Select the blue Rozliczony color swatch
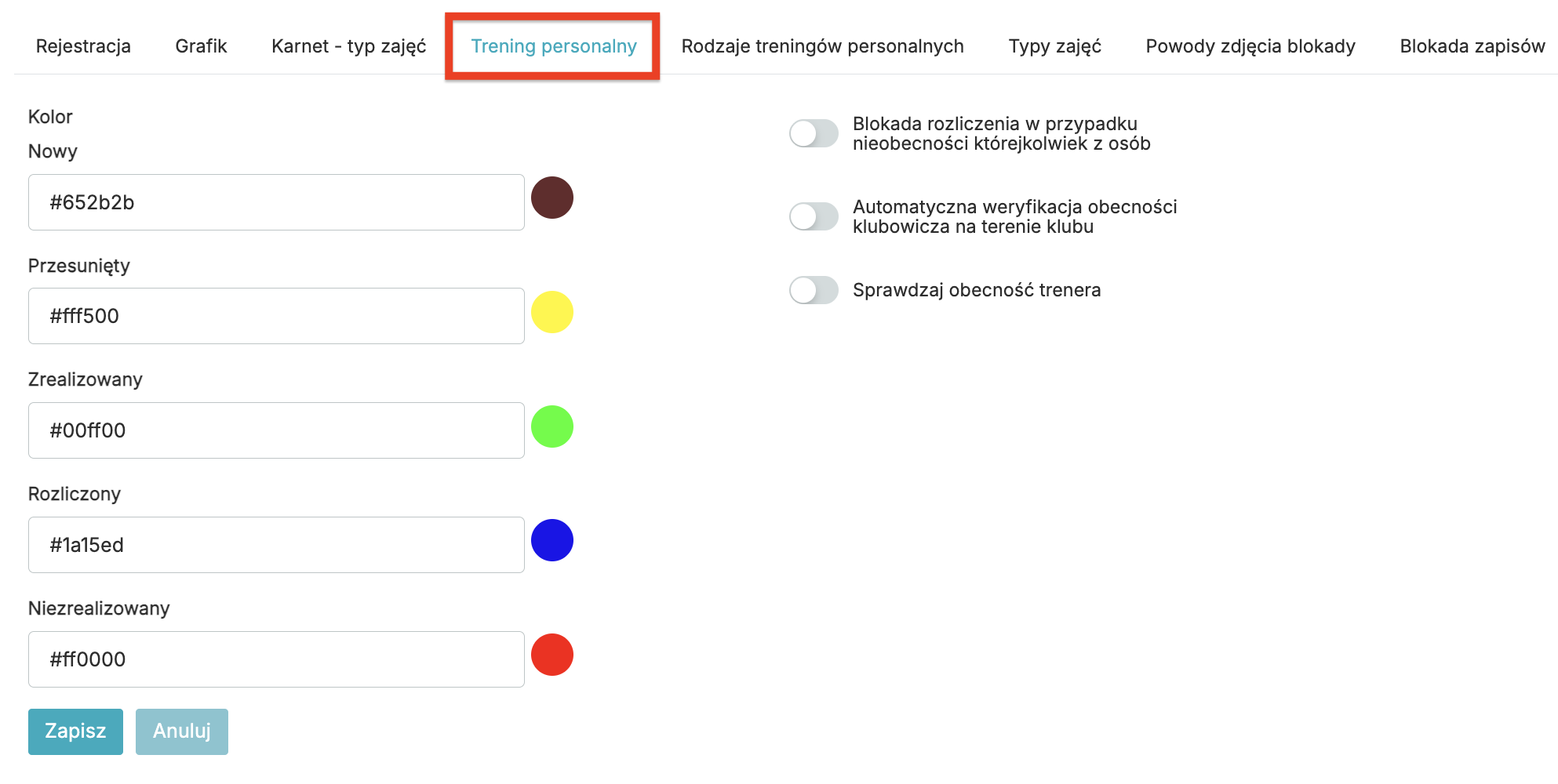Viewport: 1558px width, 784px height. [x=552, y=540]
